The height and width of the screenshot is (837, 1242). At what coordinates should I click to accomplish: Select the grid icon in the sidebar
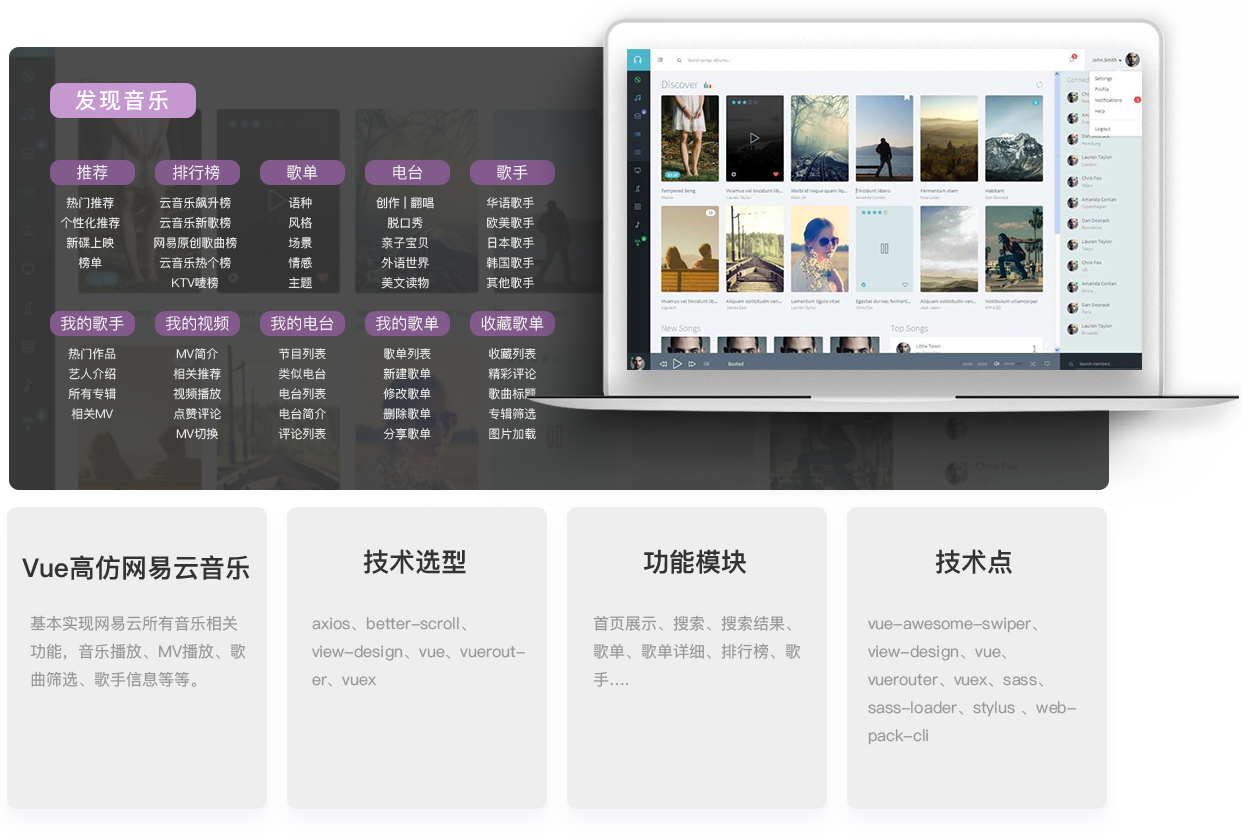pos(638,206)
